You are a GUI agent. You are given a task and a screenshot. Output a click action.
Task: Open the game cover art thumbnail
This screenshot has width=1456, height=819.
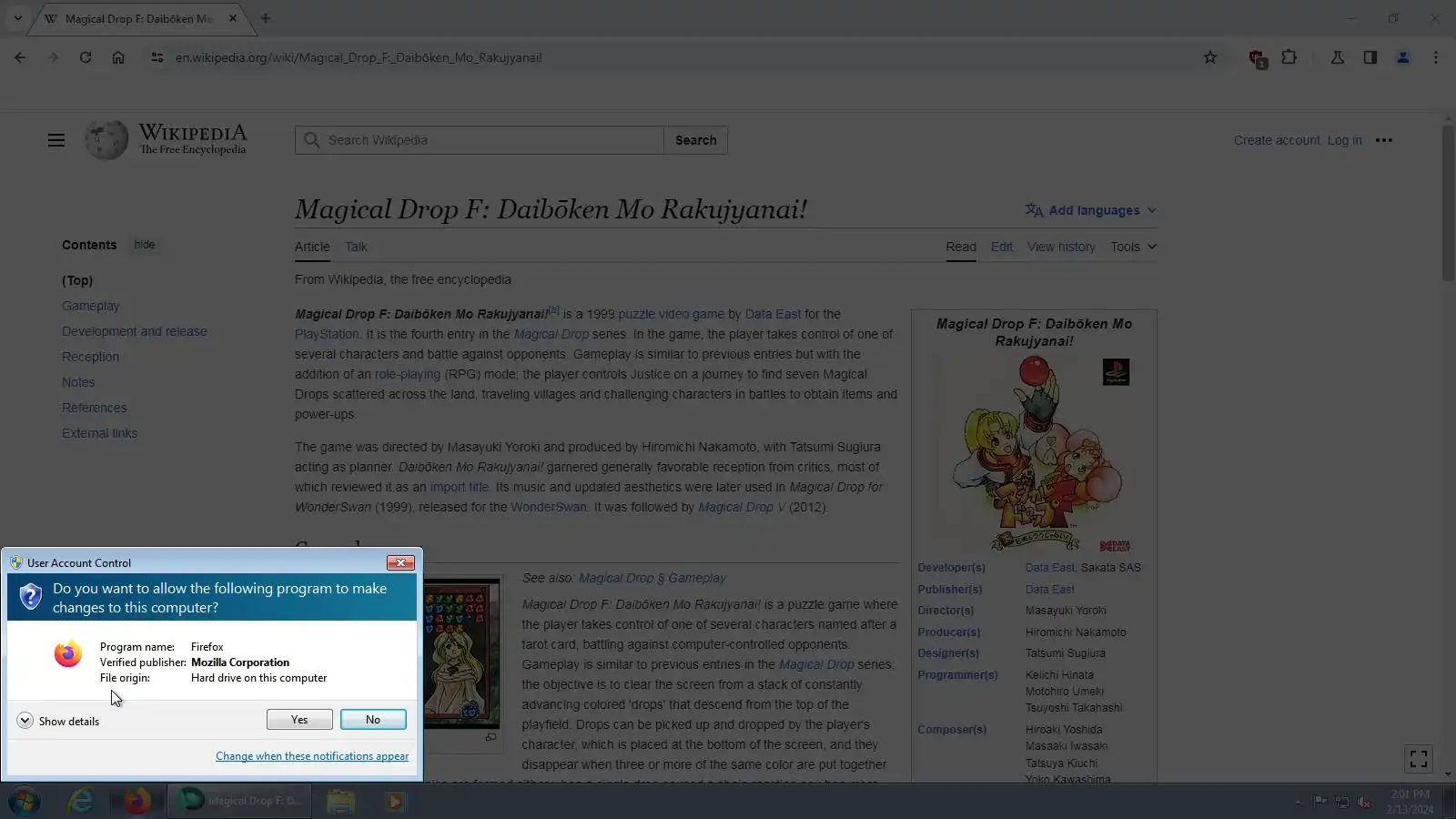pyautogui.click(x=1035, y=454)
